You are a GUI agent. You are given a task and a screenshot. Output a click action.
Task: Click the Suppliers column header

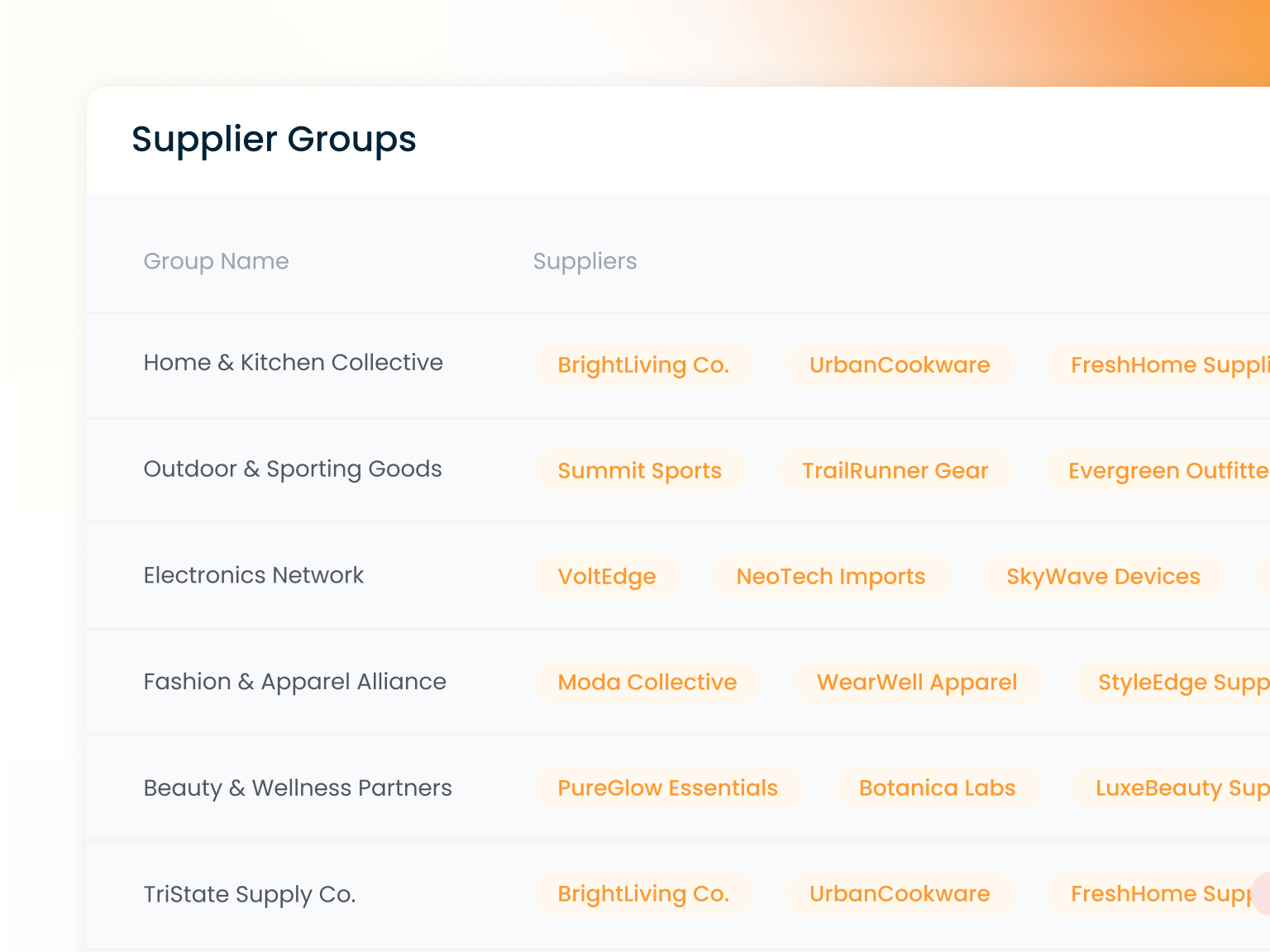(585, 261)
